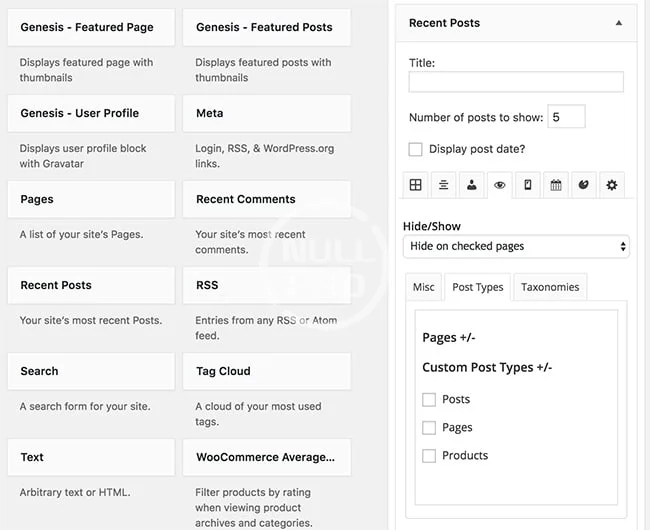Open the gear settings icon tab
This screenshot has height=530, width=650.
coord(612,185)
